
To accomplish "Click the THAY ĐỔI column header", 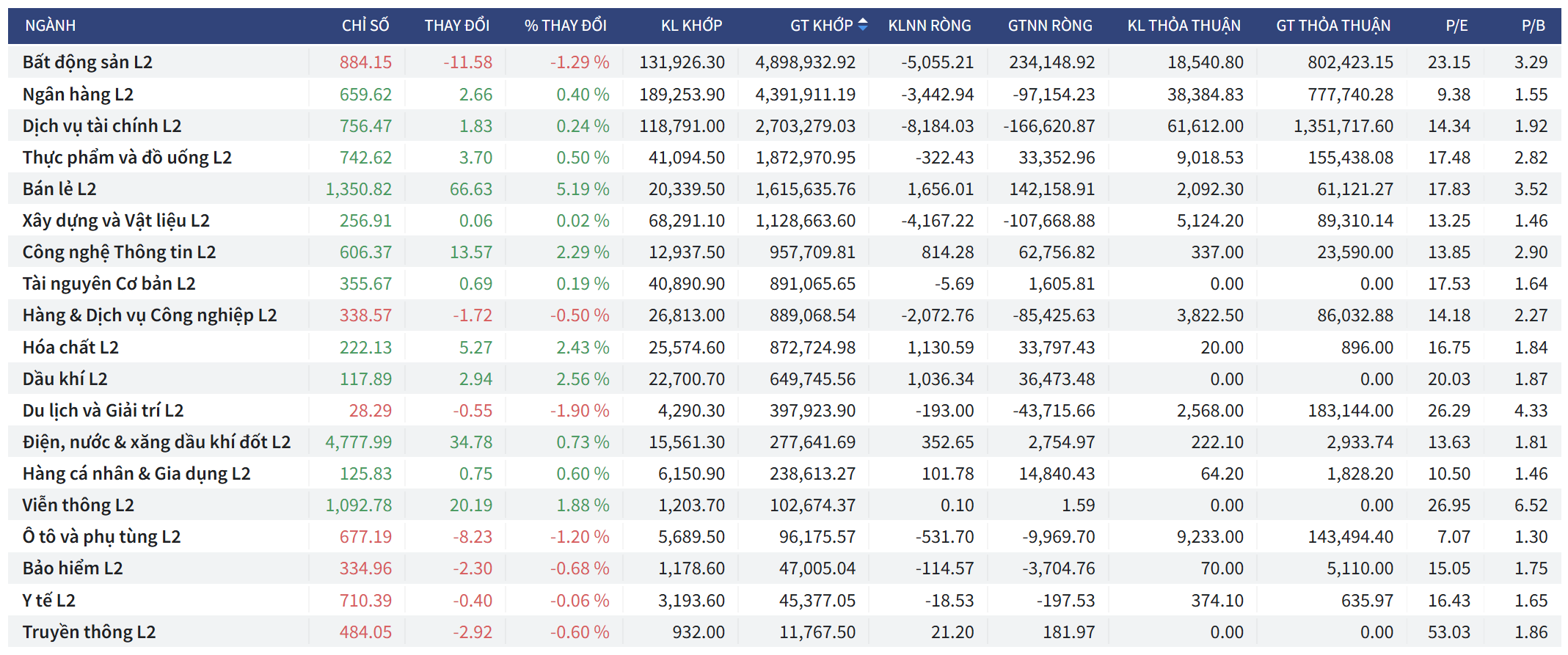I will coord(456,26).
